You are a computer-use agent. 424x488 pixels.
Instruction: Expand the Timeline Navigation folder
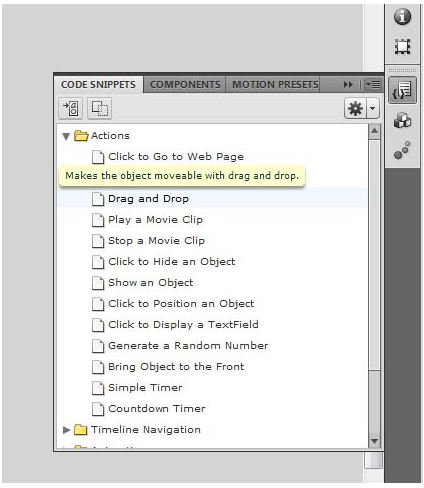66,430
